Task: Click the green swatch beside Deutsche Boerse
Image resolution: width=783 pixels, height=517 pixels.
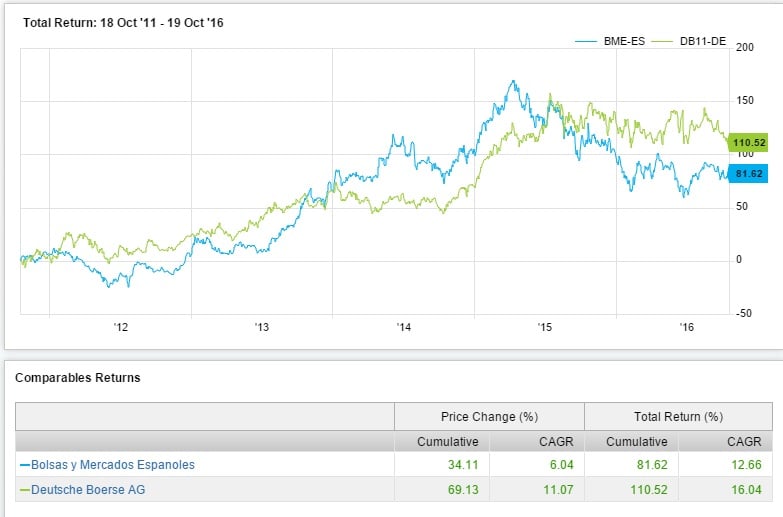Action: click(x=24, y=489)
